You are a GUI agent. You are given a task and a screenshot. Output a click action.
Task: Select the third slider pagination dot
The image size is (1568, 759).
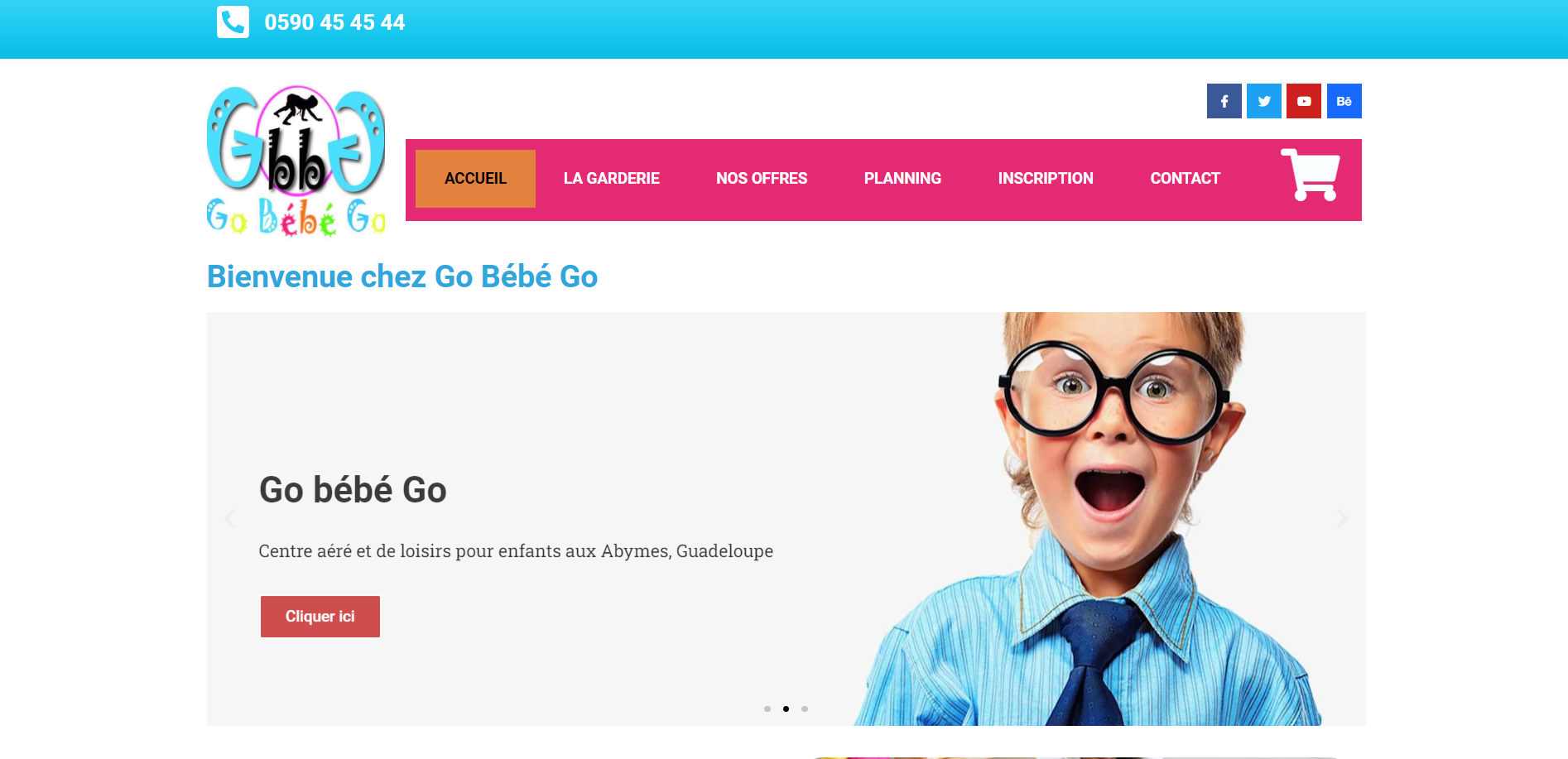pyautogui.click(x=805, y=709)
